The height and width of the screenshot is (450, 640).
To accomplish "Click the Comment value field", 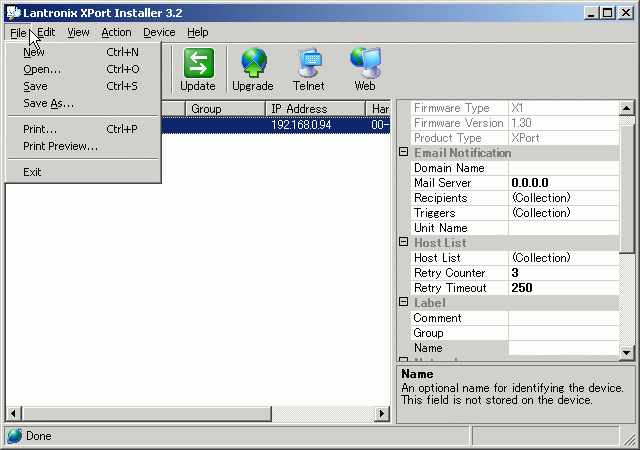I will click(564, 318).
